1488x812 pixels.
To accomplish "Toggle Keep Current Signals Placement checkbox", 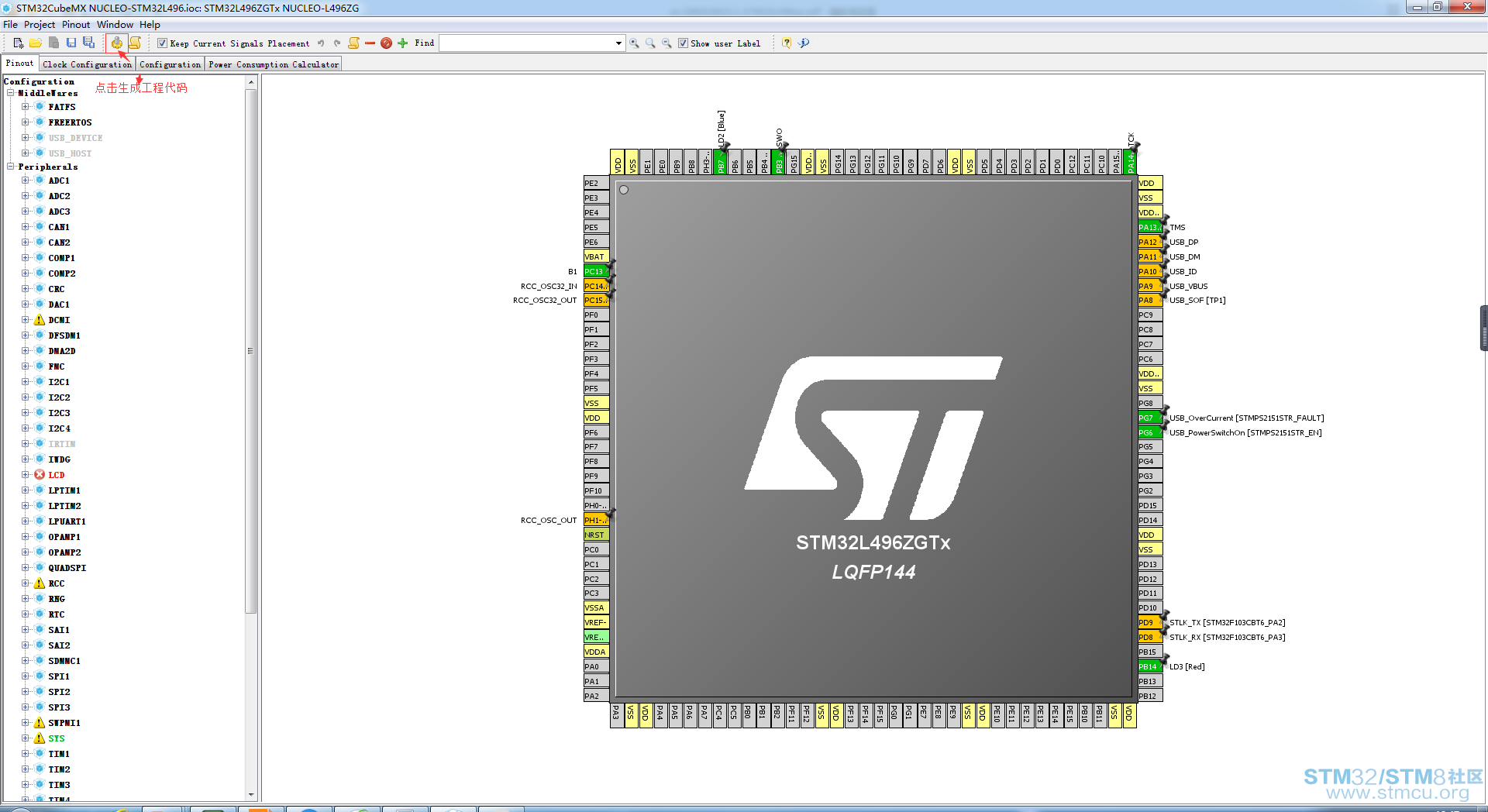I will (x=162, y=43).
